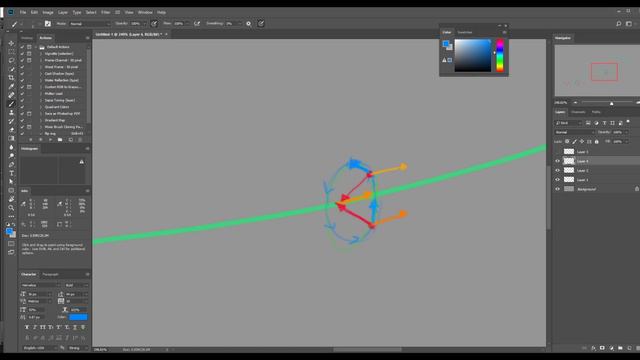Screen dimensions: 640x360
Task: Click the play action button
Action: point(50,140)
